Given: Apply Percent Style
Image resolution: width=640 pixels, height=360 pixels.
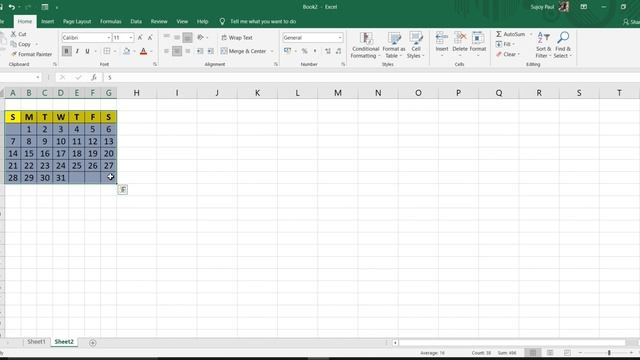Looking at the screenshot, I should tap(304, 51).
